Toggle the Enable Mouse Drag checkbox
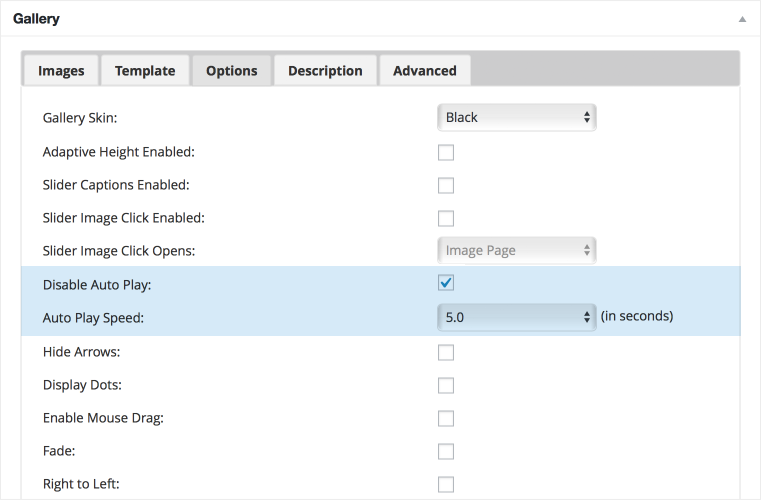Screen dimensions: 761x500 click(x=446, y=418)
